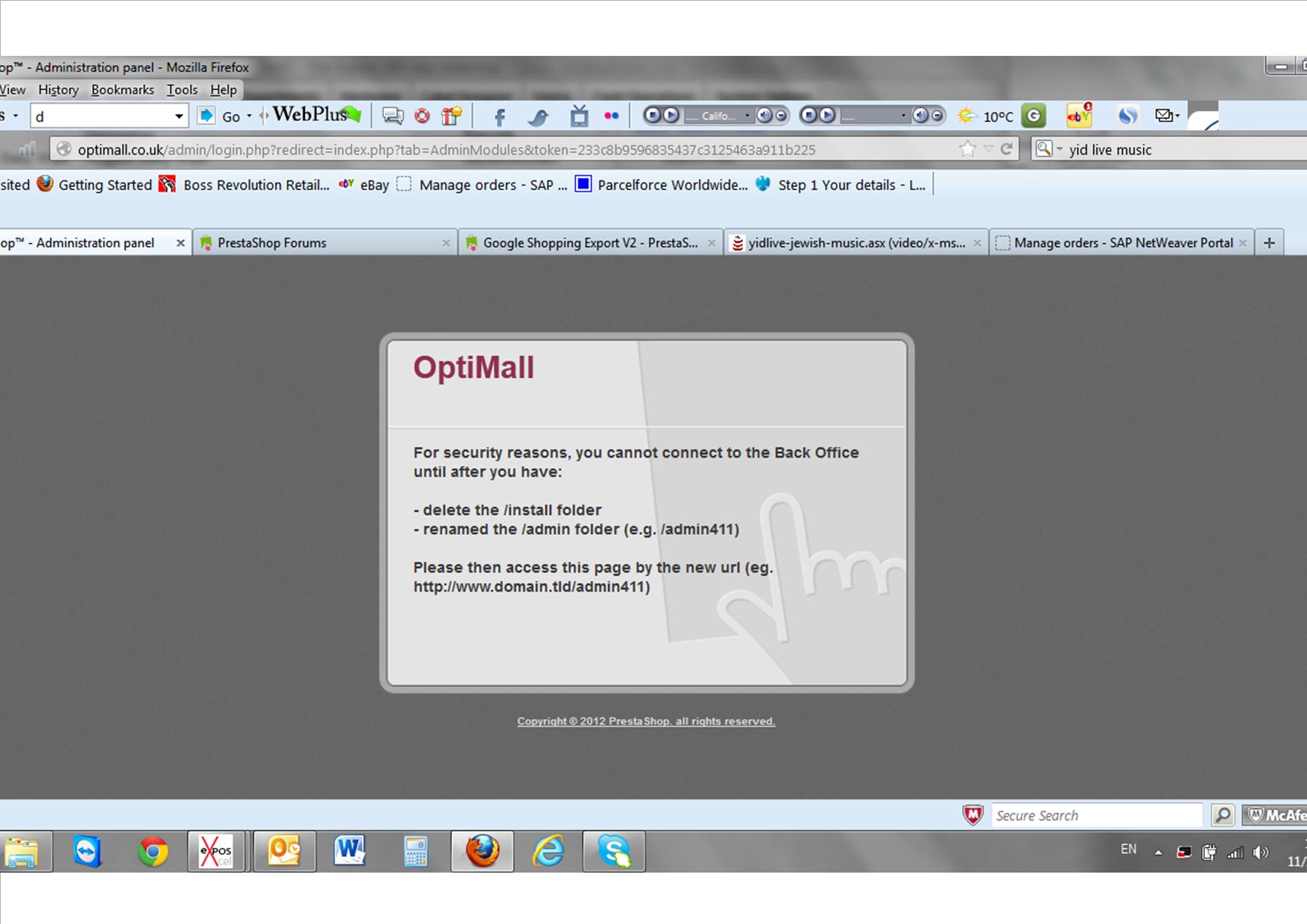
Task: Open Internet Explorer from the taskbar
Action: (x=548, y=851)
